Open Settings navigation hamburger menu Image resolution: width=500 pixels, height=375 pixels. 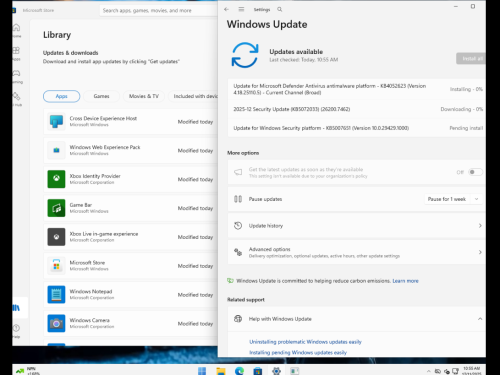pyautogui.click(x=241, y=9)
